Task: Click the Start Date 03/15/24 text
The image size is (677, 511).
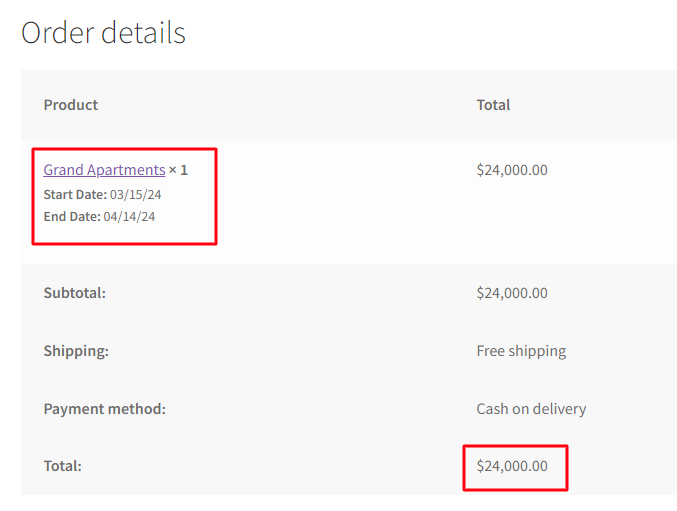Action: 102,195
